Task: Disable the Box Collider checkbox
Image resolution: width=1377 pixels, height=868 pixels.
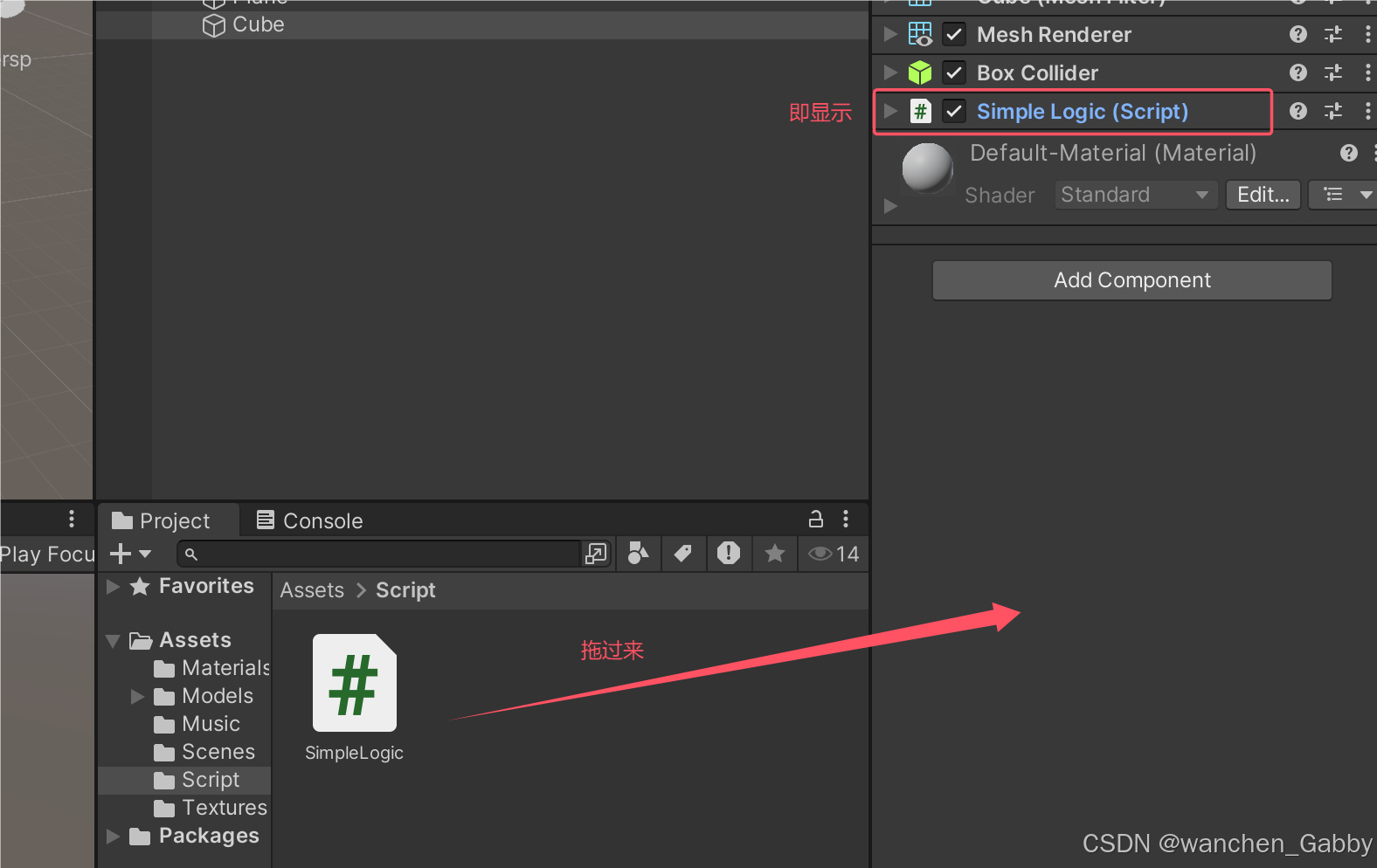Action: pos(954,72)
